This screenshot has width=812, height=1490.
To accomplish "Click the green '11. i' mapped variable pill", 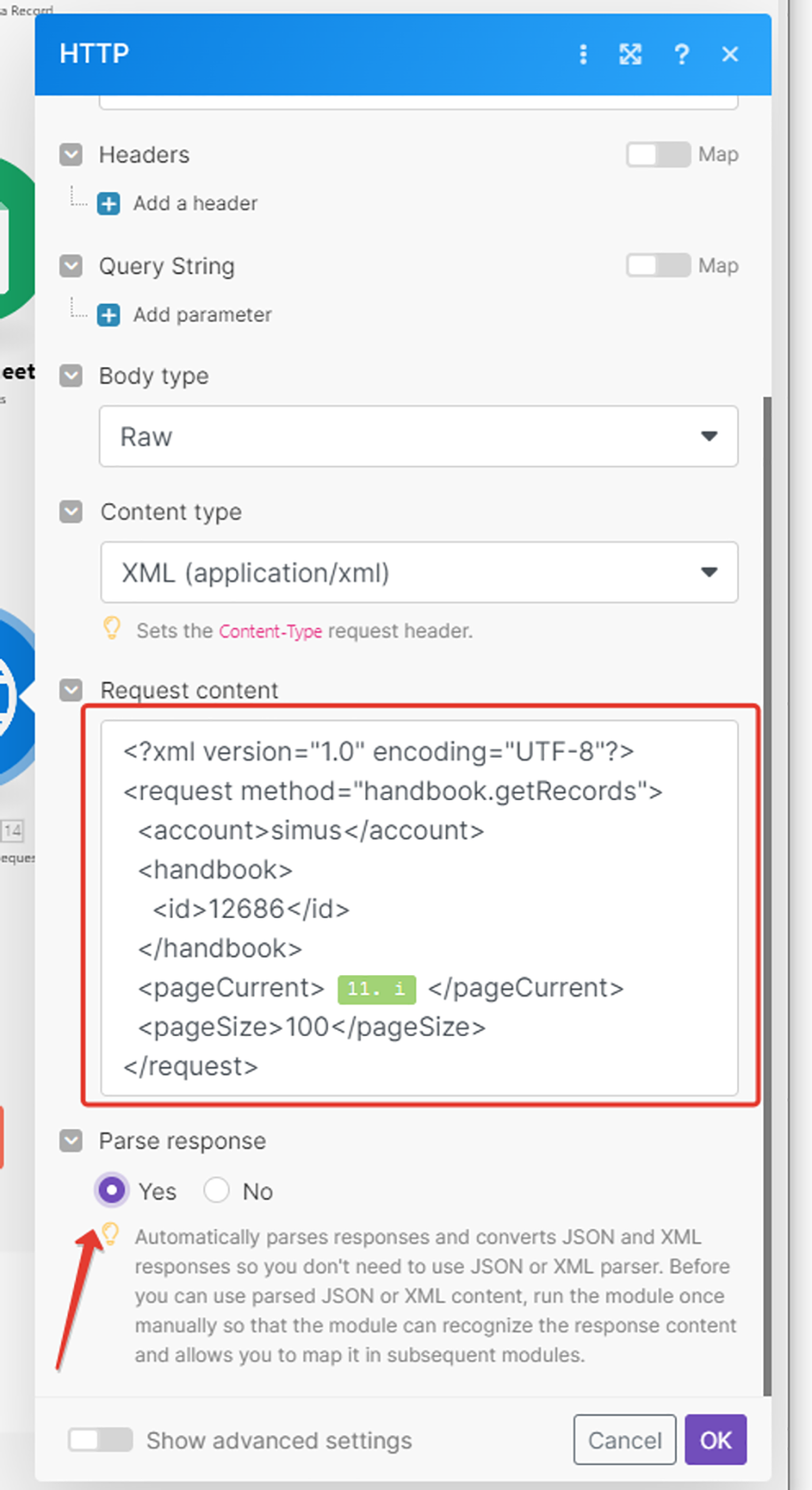I will (x=377, y=989).
